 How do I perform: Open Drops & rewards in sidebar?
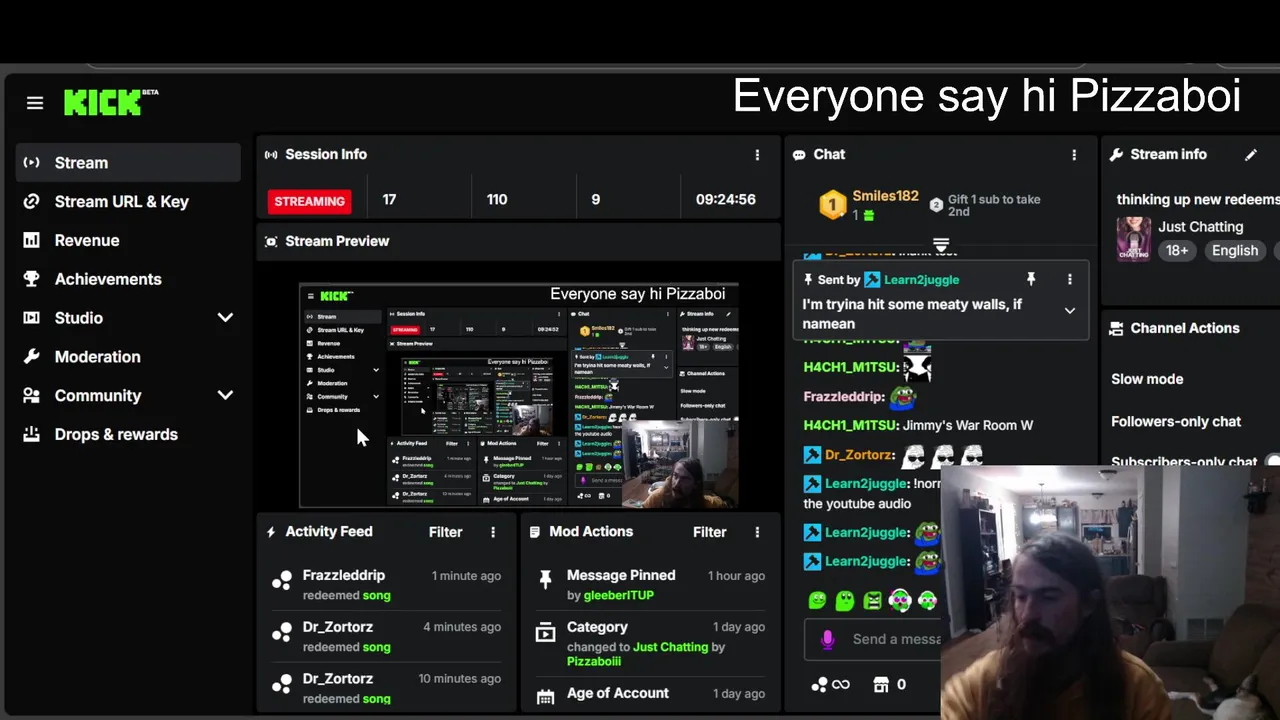128,434
